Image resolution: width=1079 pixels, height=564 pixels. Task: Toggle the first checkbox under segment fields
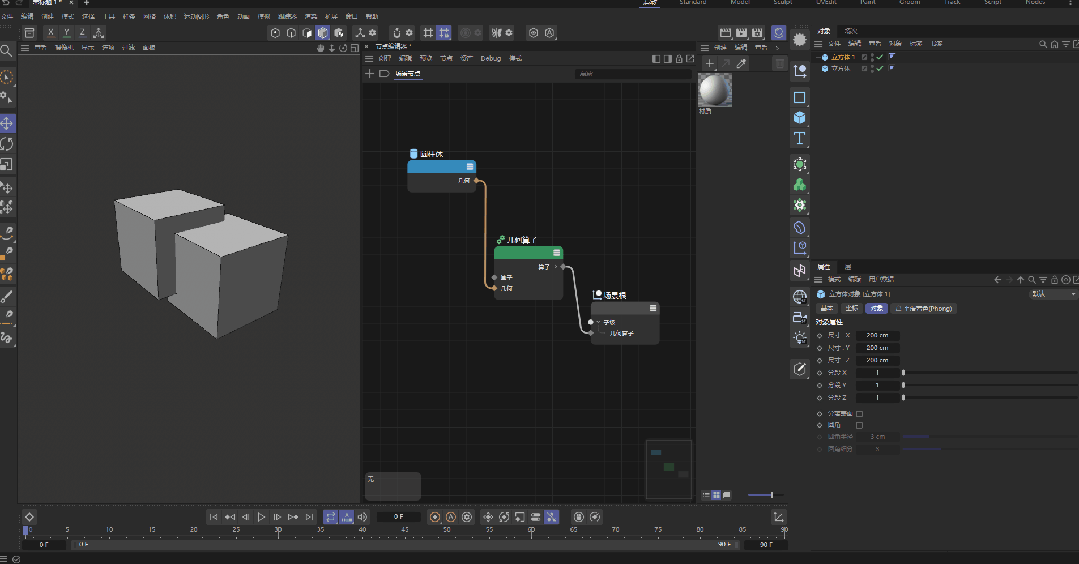[859, 413]
